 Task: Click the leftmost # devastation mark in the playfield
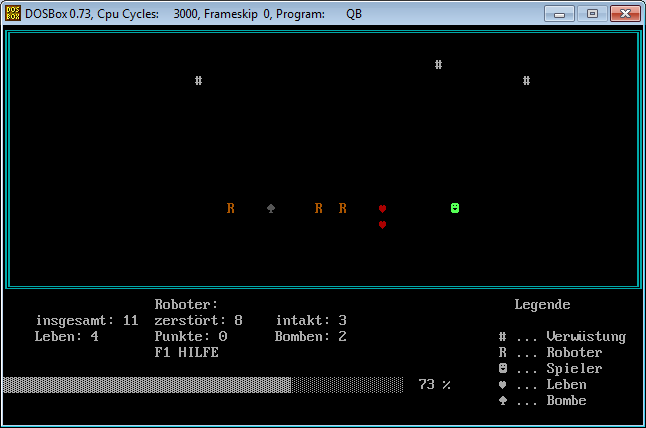click(x=199, y=80)
